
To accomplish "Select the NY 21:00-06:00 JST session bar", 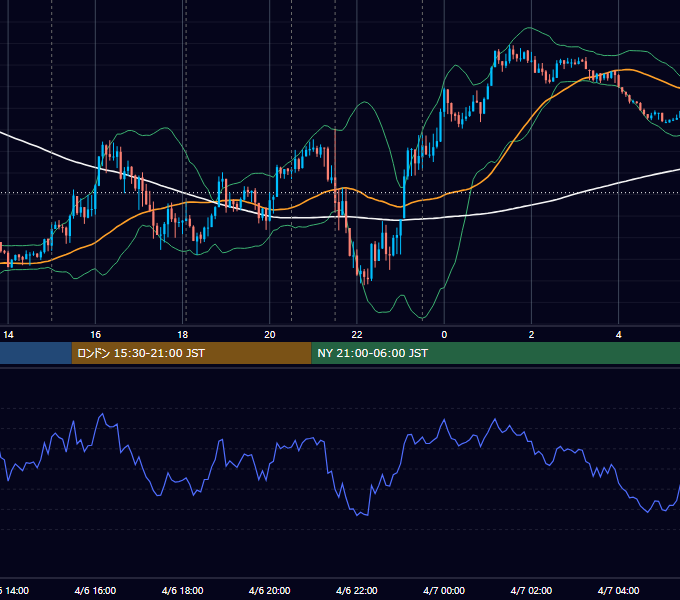I will click(496, 353).
